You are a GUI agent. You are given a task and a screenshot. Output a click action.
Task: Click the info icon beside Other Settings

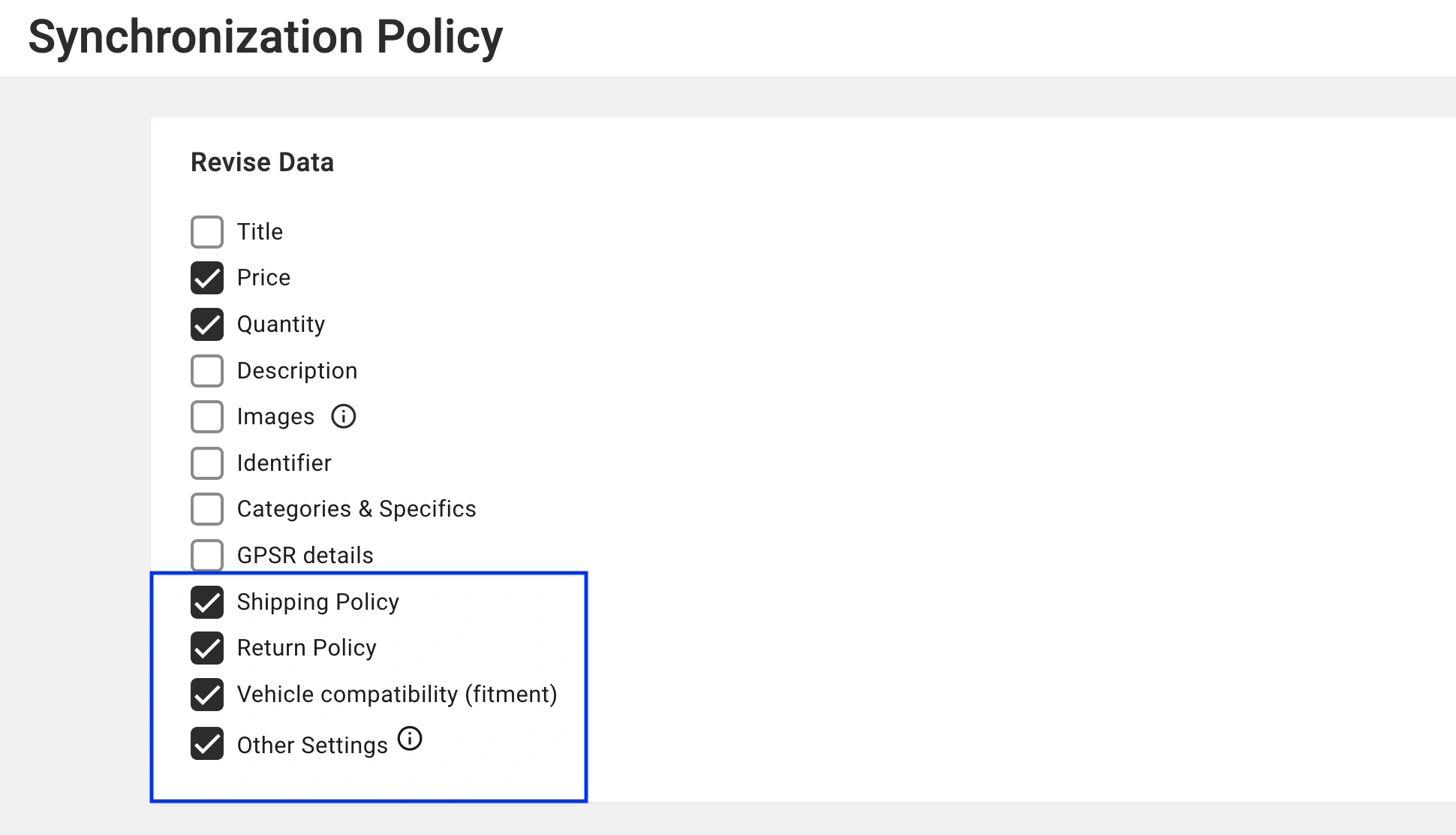(x=410, y=739)
